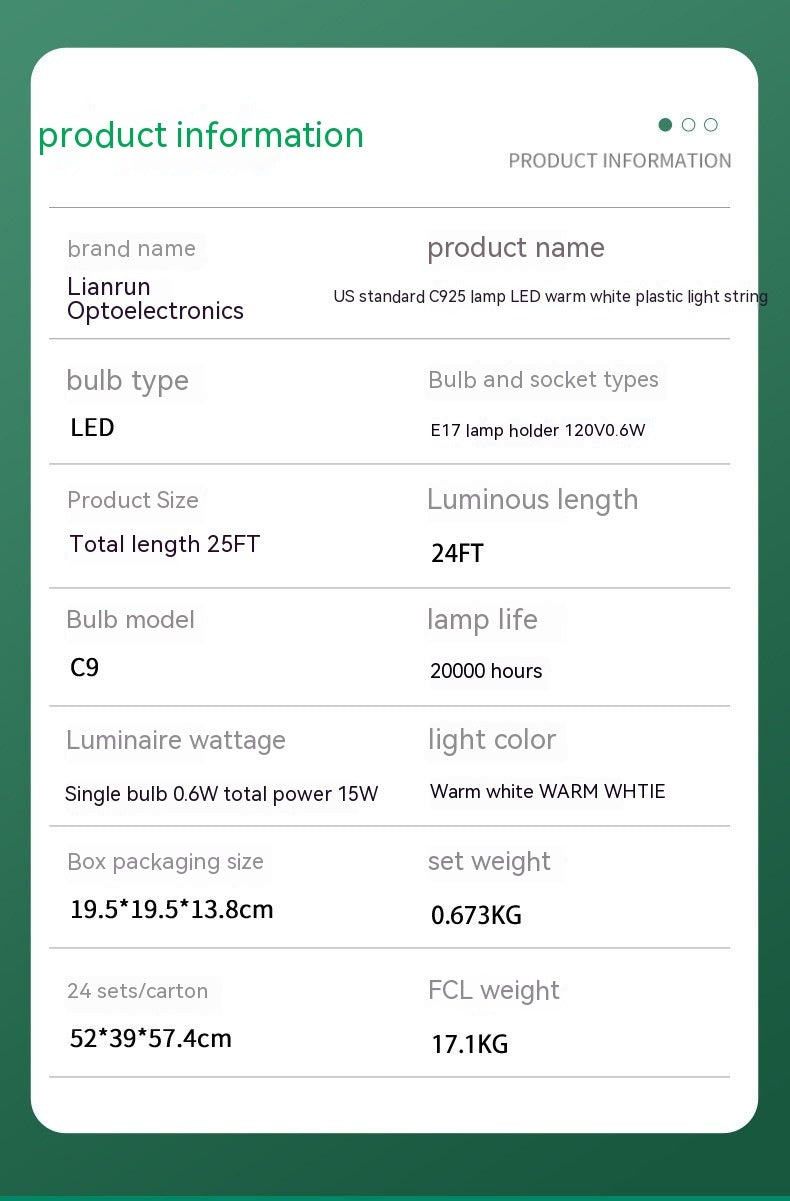Click the 'brand name' label
This screenshot has width=790, height=1201.
(131, 249)
